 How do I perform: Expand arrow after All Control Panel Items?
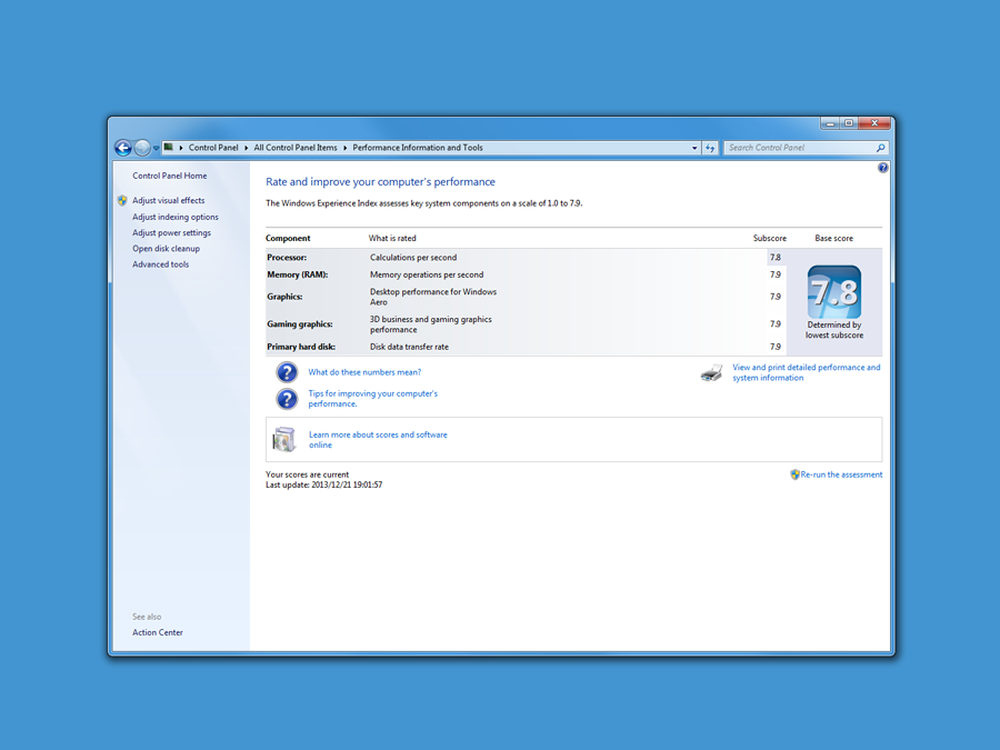[x=345, y=148]
